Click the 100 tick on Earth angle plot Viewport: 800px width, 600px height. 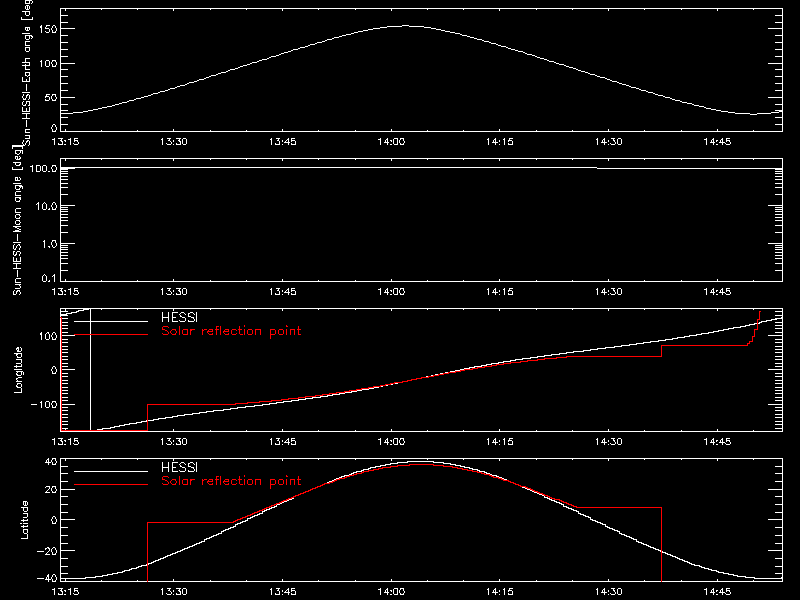48,63
